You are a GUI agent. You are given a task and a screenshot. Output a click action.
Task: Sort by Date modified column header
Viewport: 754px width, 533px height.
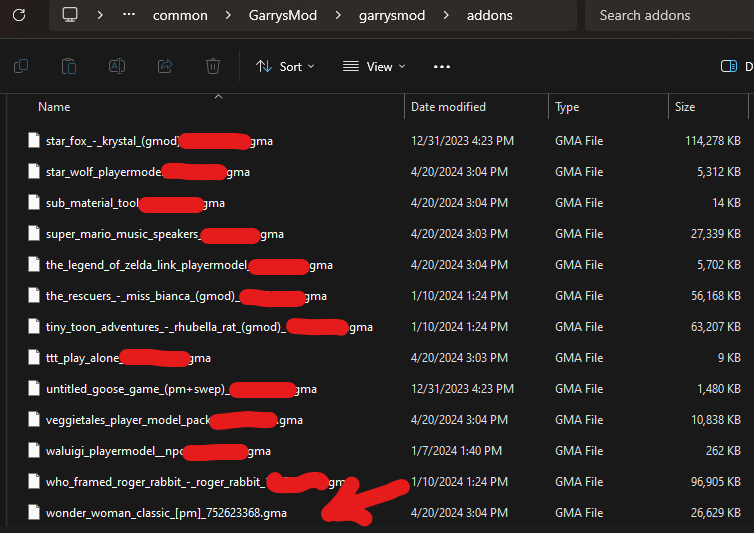tap(448, 107)
